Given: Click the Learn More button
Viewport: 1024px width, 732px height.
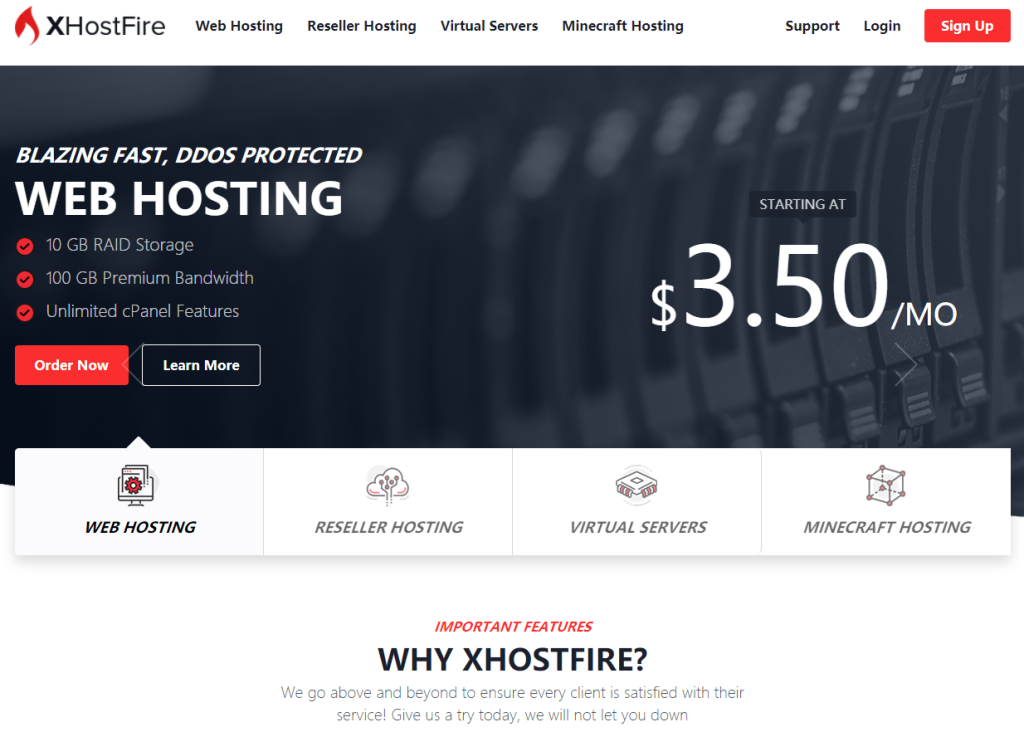Looking at the screenshot, I should (201, 365).
